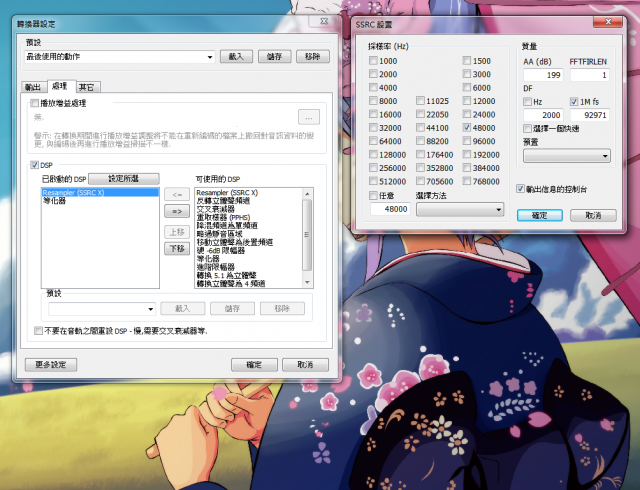Click the <= add DSP arrow button
The height and width of the screenshot is (490, 640).
177,194
